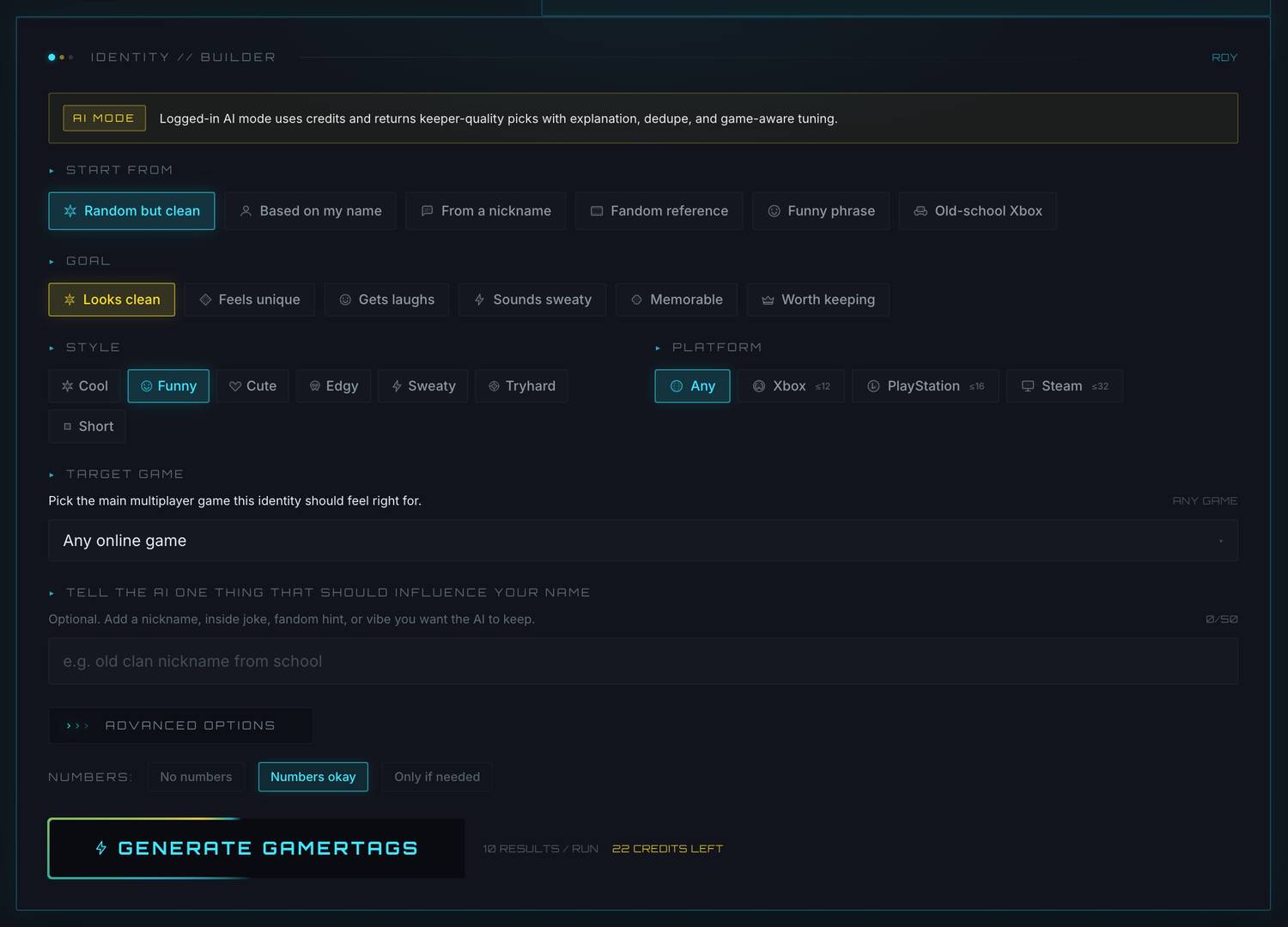The height and width of the screenshot is (927, 1288).
Task: Click the 22 credits left text
Action: [x=667, y=849]
